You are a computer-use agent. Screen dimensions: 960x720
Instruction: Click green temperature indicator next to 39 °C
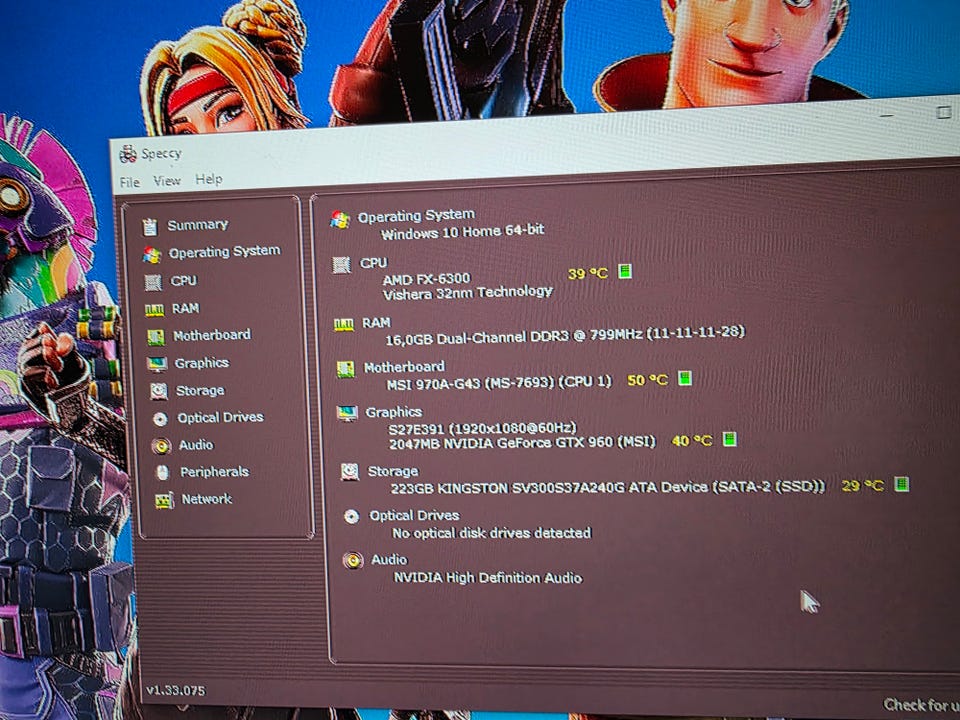[x=624, y=271]
